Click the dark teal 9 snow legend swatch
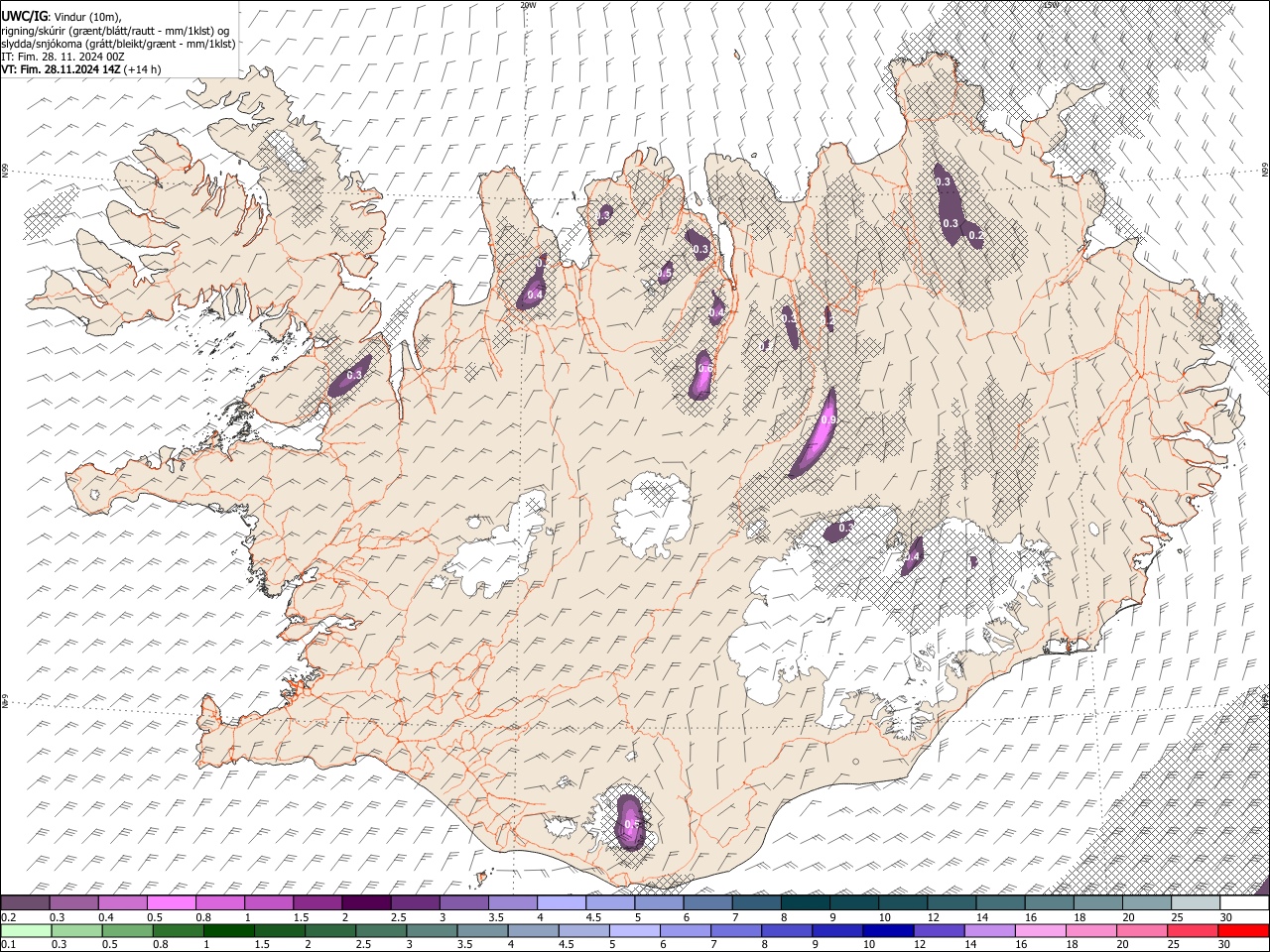 [x=853, y=903]
